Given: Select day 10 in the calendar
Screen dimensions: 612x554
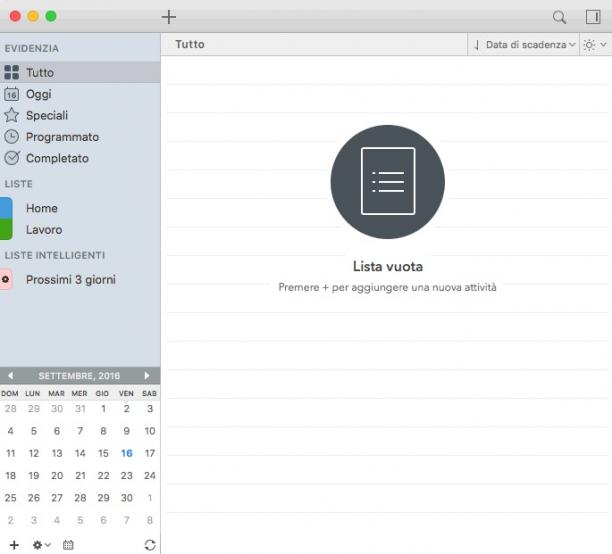Looking at the screenshot, I should pos(149,431).
